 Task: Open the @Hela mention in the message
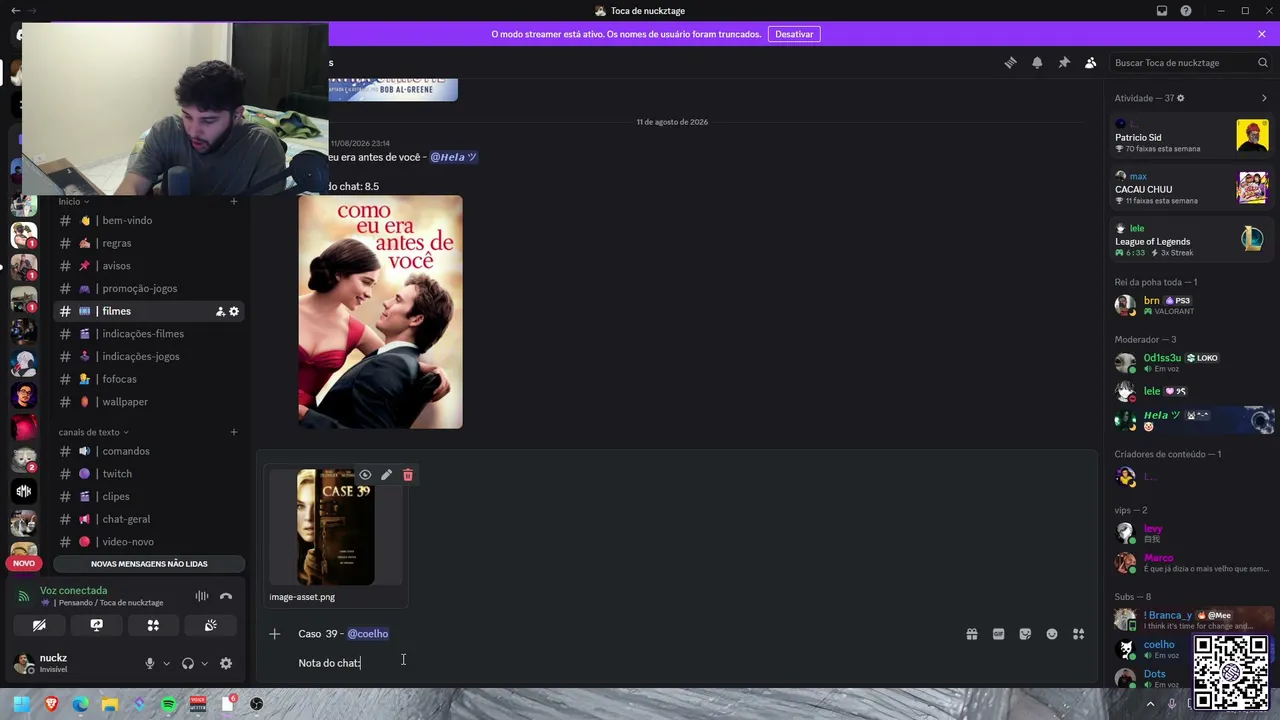[x=453, y=157]
